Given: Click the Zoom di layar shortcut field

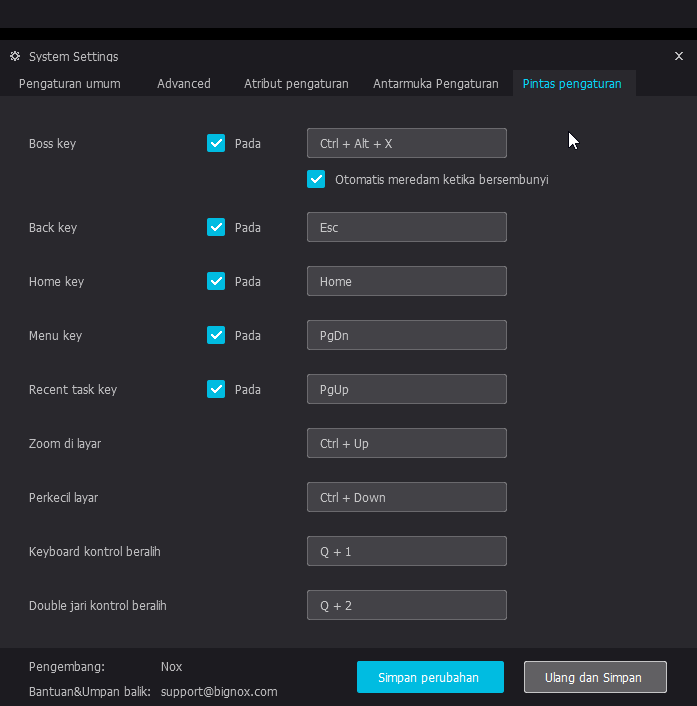Looking at the screenshot, I should coord(407,443).
